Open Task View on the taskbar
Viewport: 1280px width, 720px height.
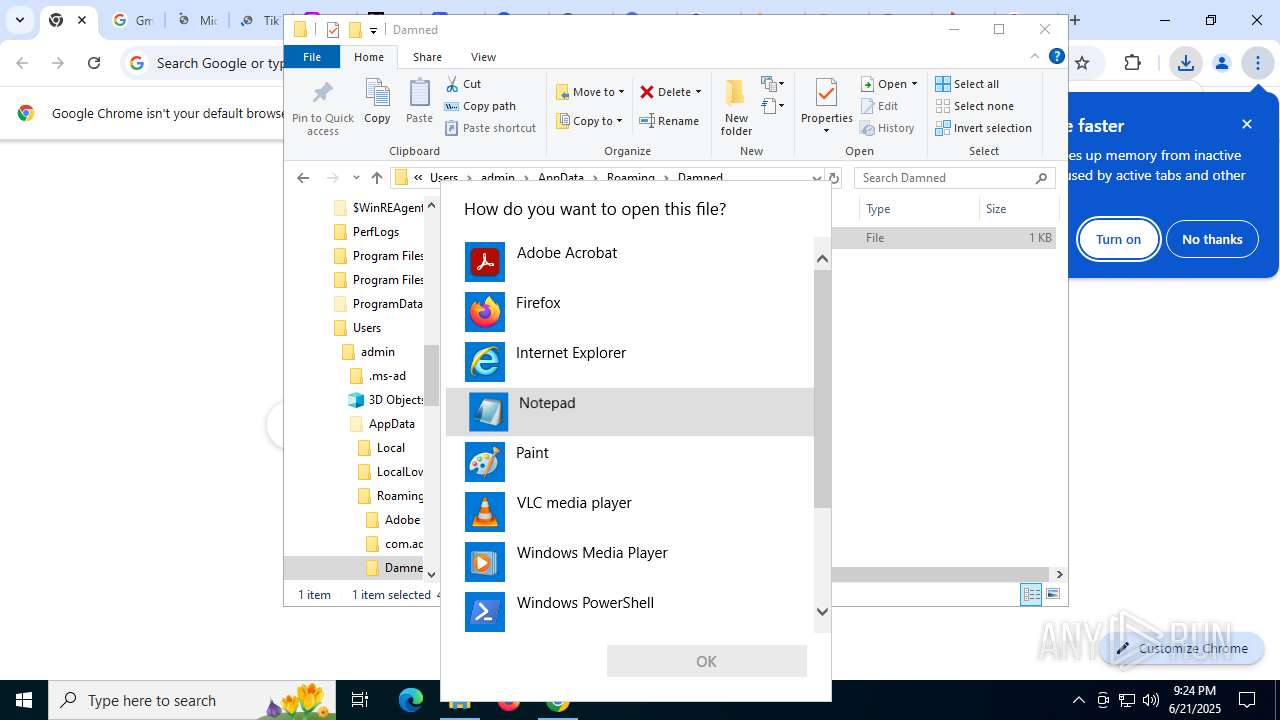(x=360, y=700)
